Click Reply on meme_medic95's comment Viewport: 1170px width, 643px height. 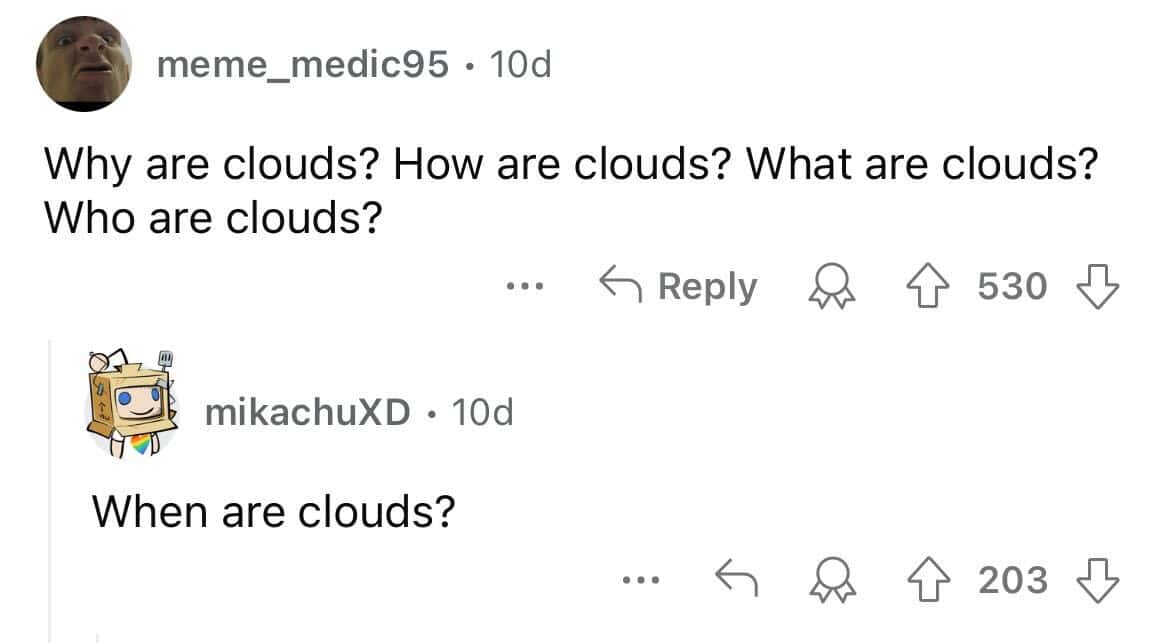[x=678, y=287]
